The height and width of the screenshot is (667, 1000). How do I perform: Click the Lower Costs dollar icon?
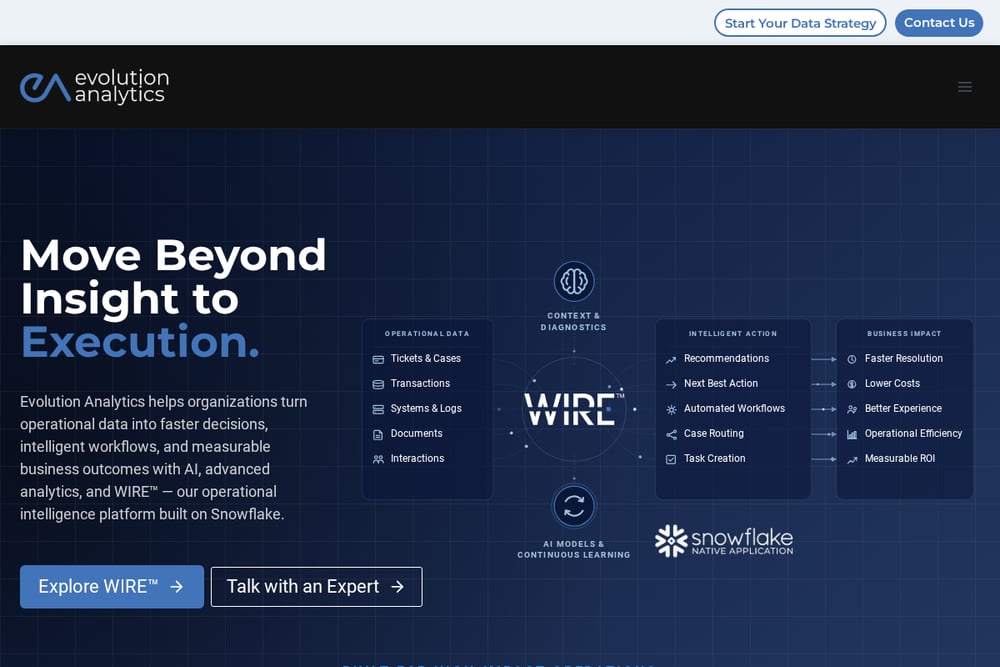pyautogui.click(x=852, y=385)
